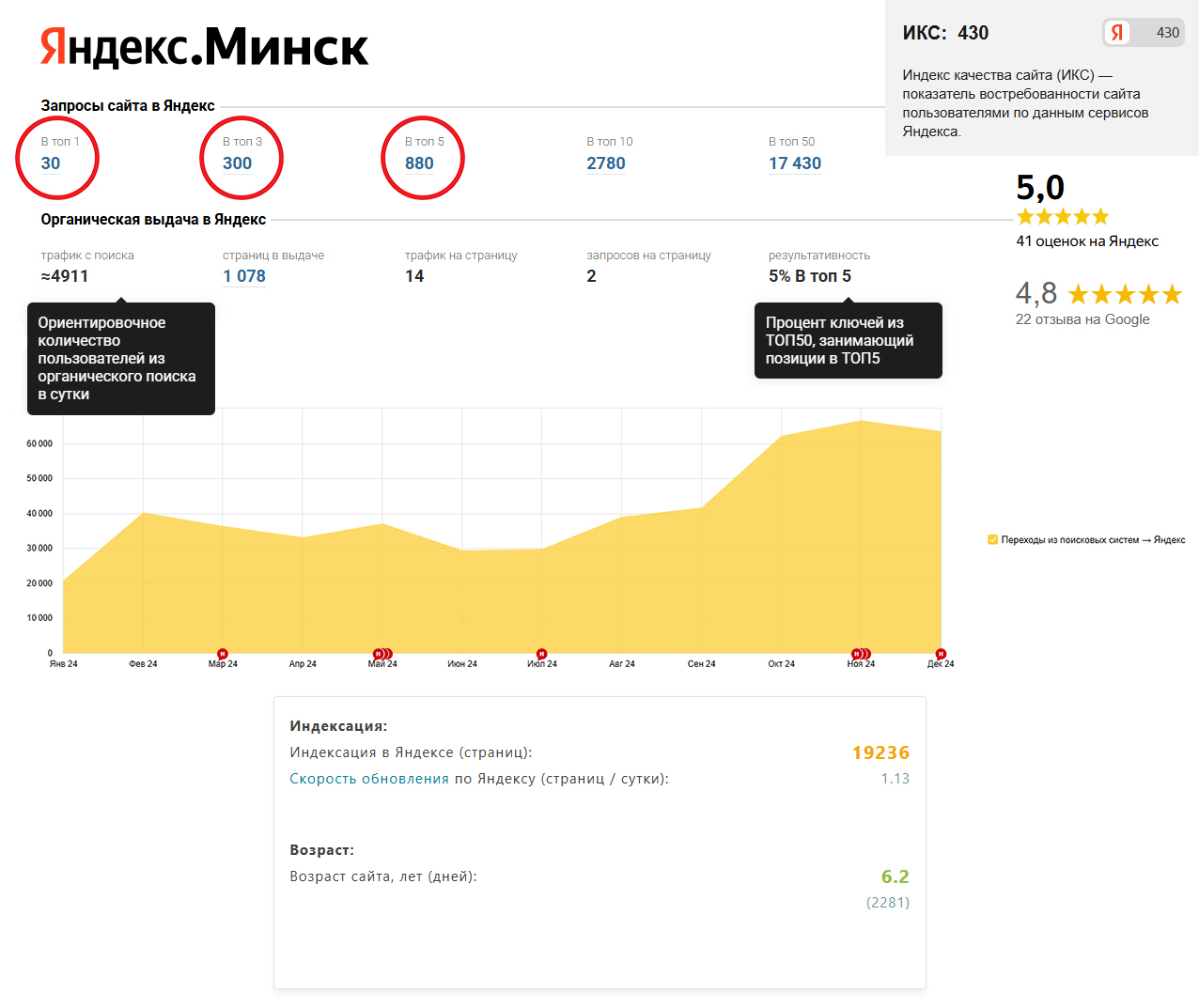Click the Яндекс.Минск logo
Image resolution: width=1199 pixels, height=1008 pixels.
tap(204, 47)
